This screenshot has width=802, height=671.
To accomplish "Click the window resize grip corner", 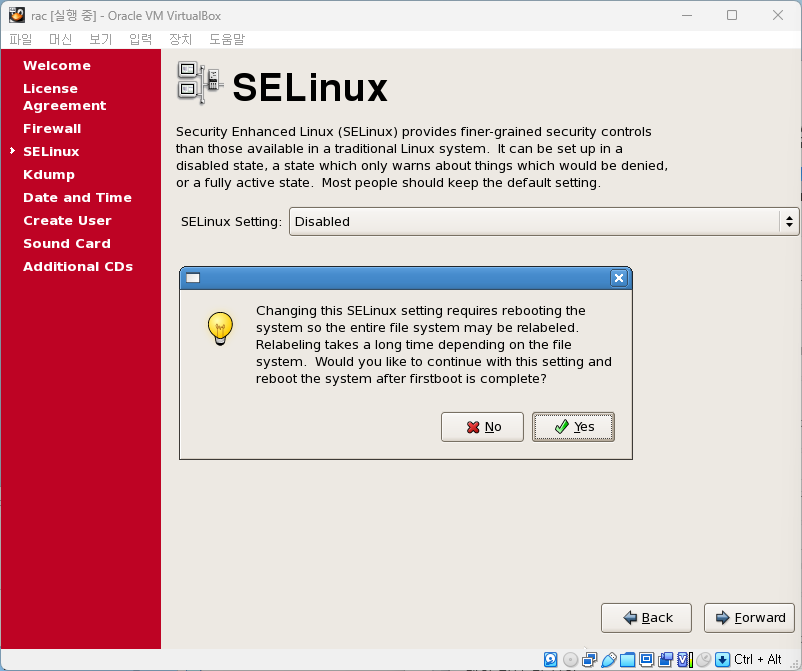I will [x=794, y=663].
